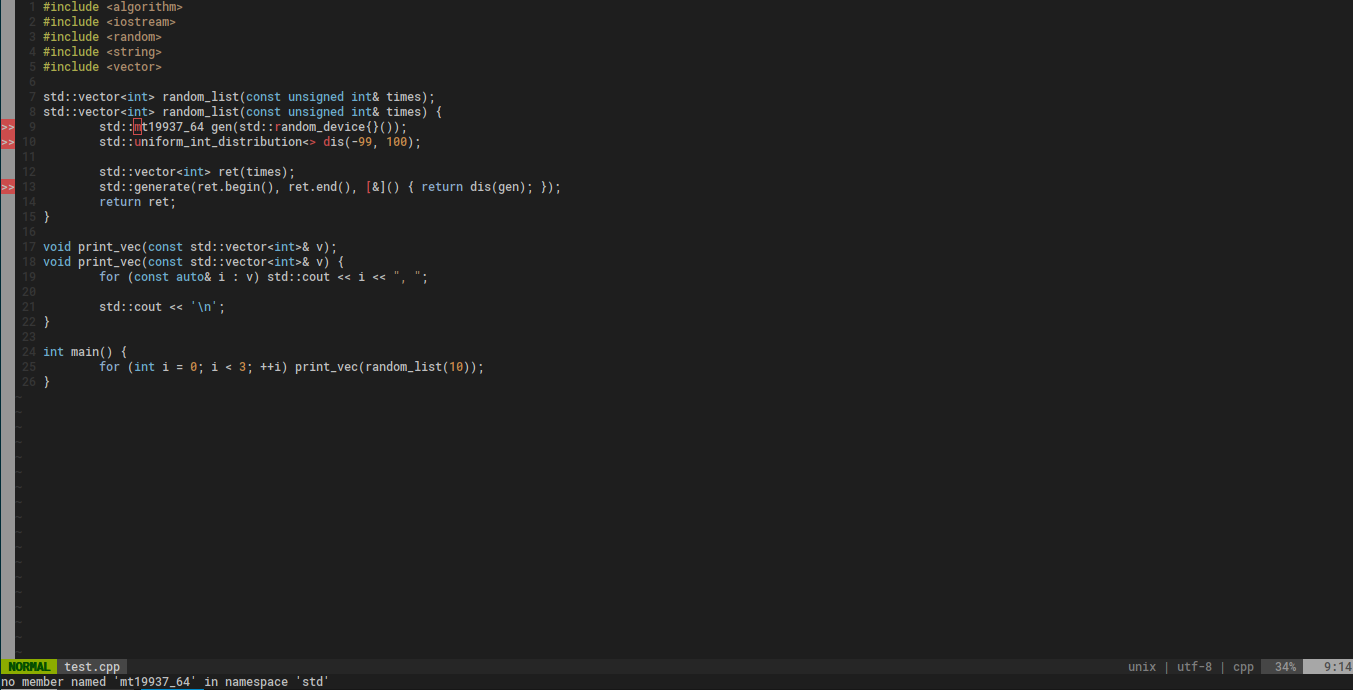Click 'const auto& i' in line 19

tap(180, 277)
